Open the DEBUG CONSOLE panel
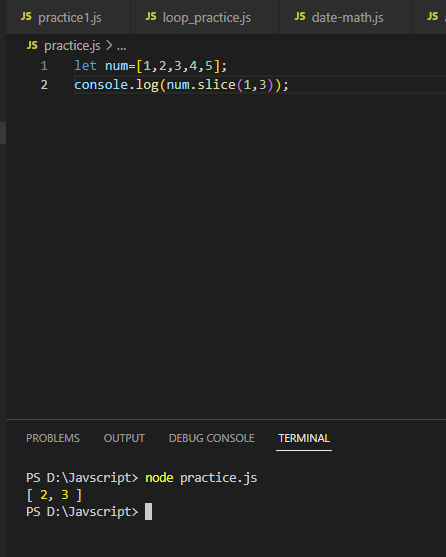The image size is (446, 557). pos(212,438)
